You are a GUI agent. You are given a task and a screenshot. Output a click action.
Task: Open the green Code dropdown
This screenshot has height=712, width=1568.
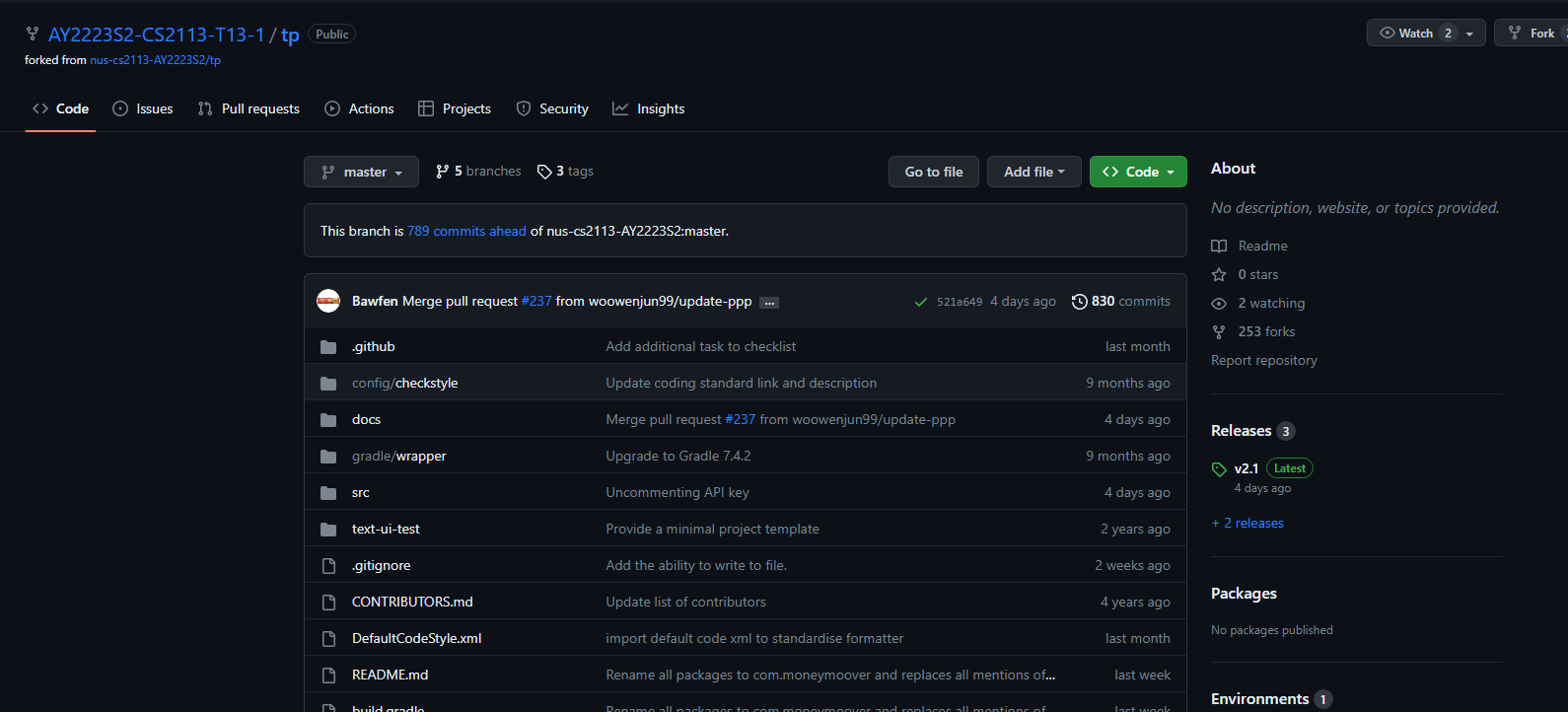click(1138, 172)
